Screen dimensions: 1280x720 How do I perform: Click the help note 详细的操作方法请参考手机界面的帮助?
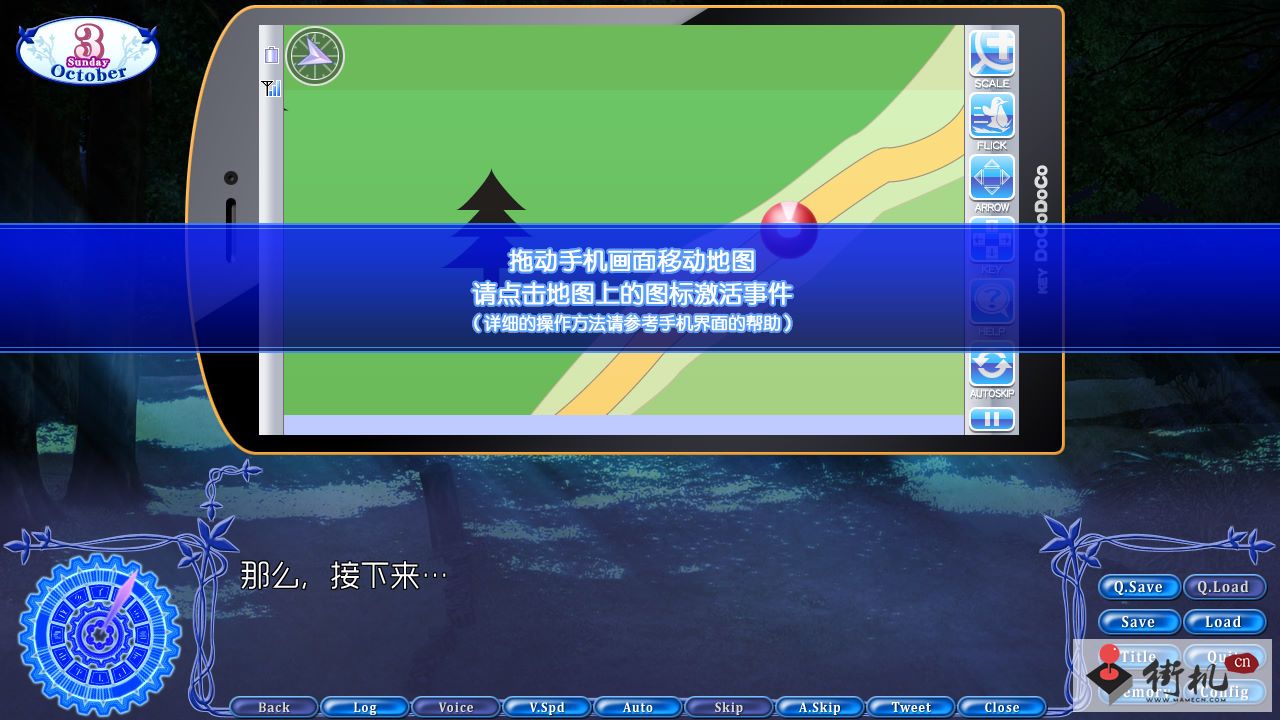coord(632,323)
